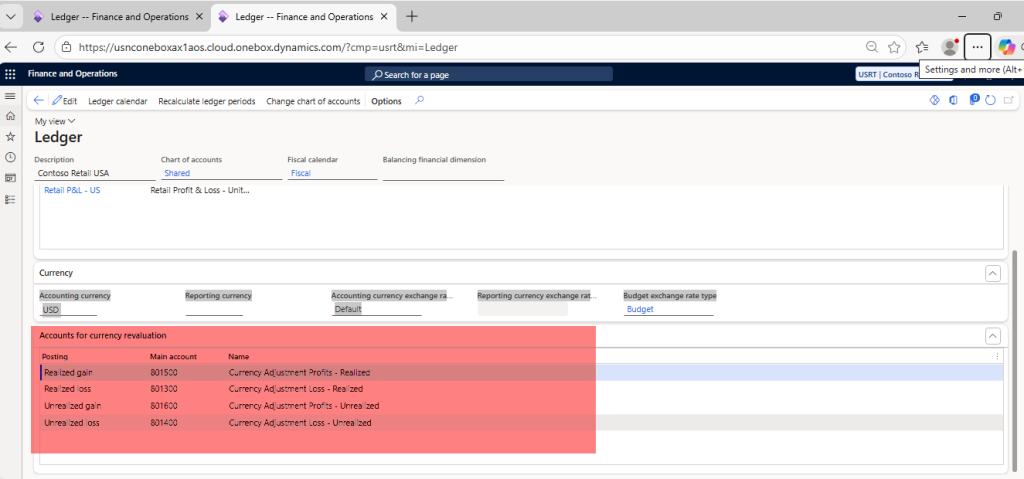This screenshot has height=479, width=1024.
Task: Open Workspaces icon in the left sidebar
Action: click(10, 178)
